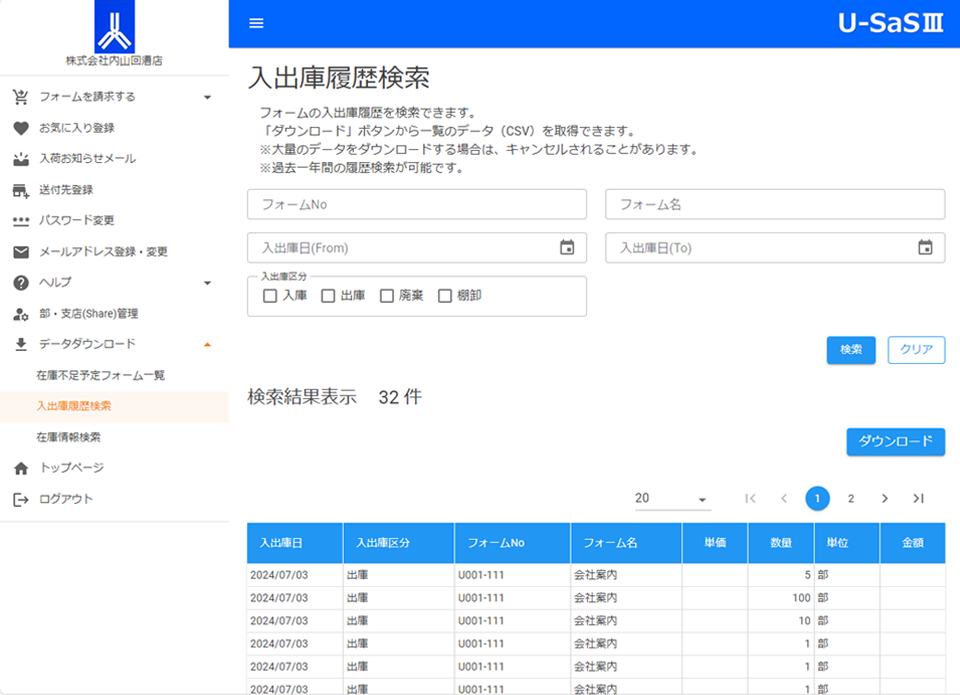Click the ダウンロード button
The width and height of the screenshot is (960, 695).
tap(896, 441)
